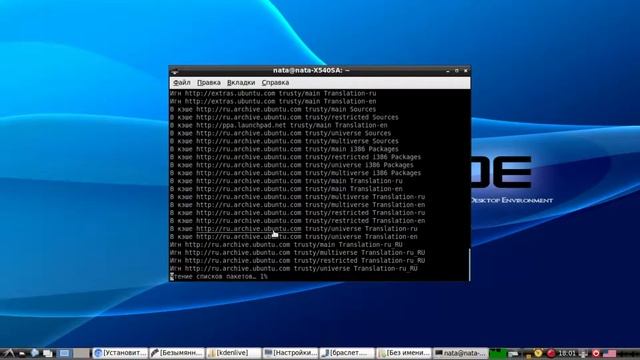The image size is (640, 360).
Task: Click the 'trusty/restricted i386 Packages' line
Action: 295,157
